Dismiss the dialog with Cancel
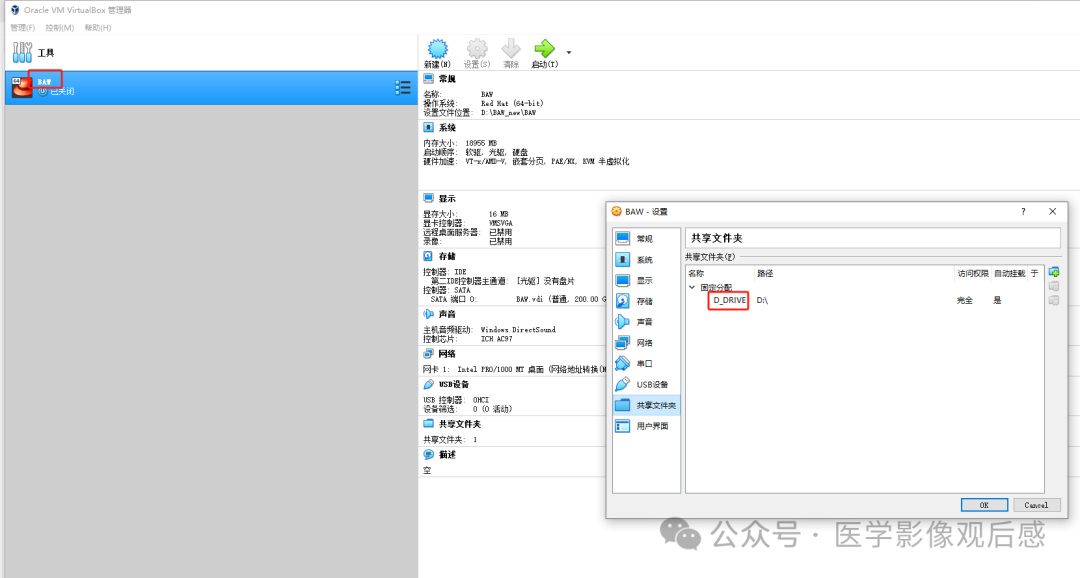1080x578 pixels. [x=1036, y=504]
